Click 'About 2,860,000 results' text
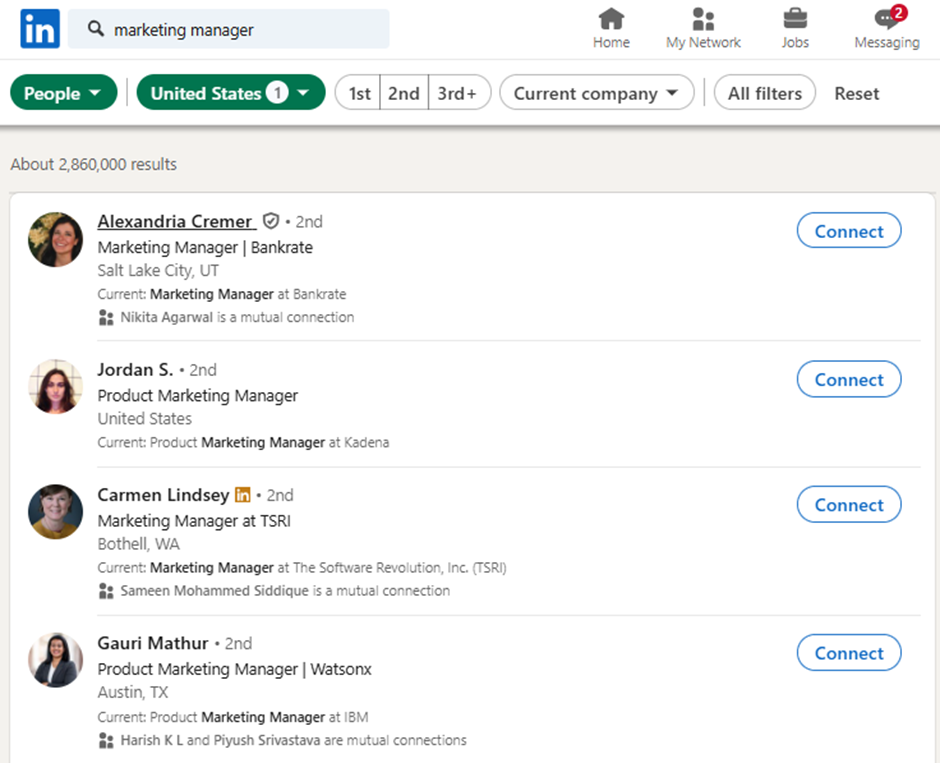This screenshot has height=763, width=940. [x=94, y=164]
